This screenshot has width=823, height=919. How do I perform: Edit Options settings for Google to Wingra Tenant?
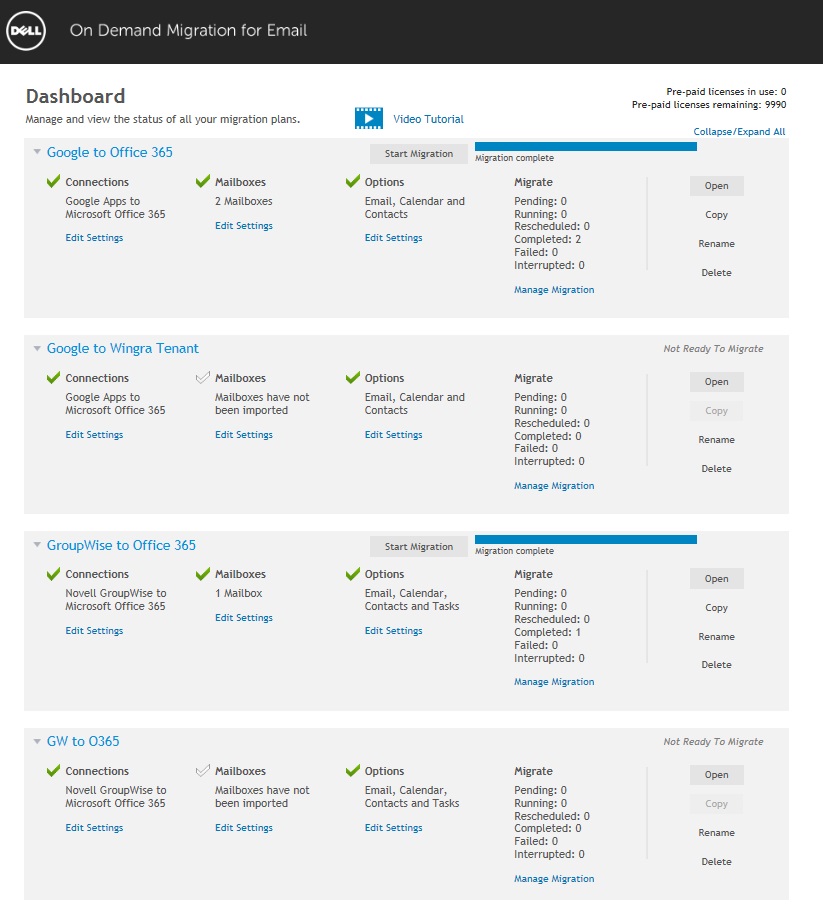393,434
